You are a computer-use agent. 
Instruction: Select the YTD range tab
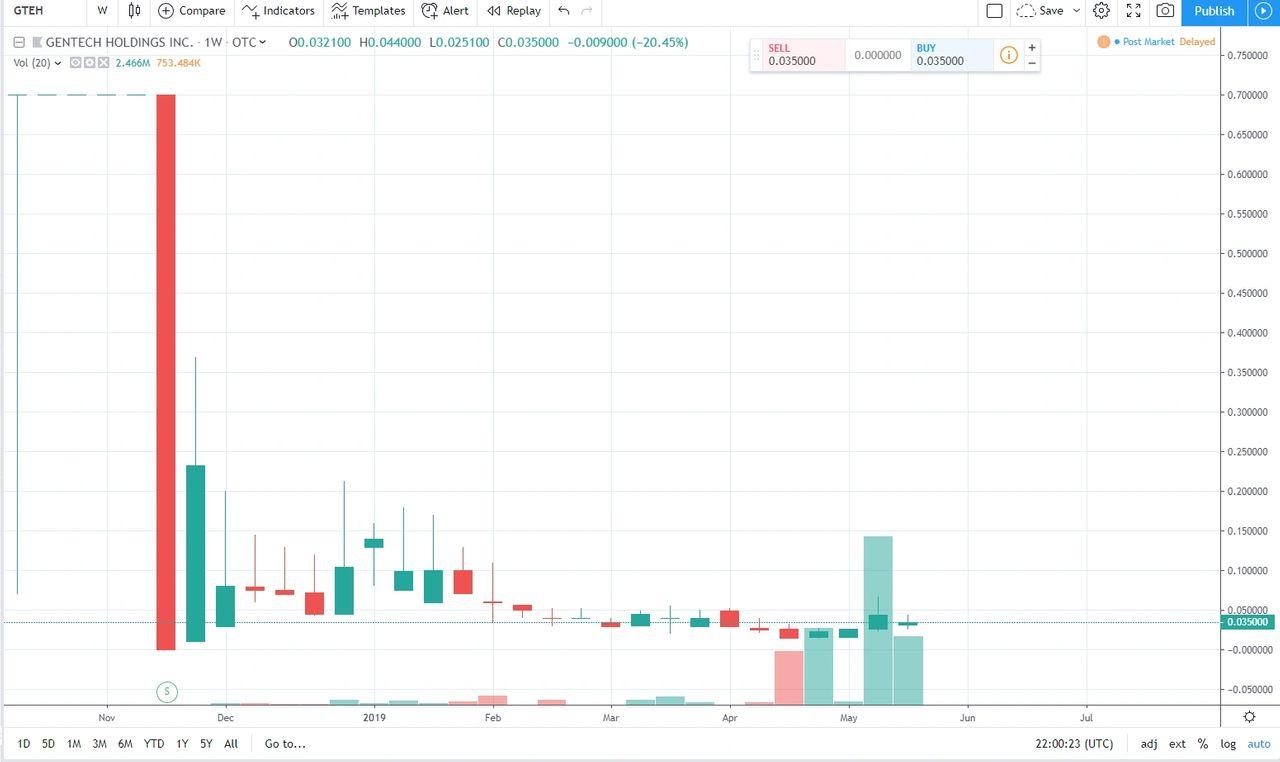pyautogui.click(x=153, y=744)
